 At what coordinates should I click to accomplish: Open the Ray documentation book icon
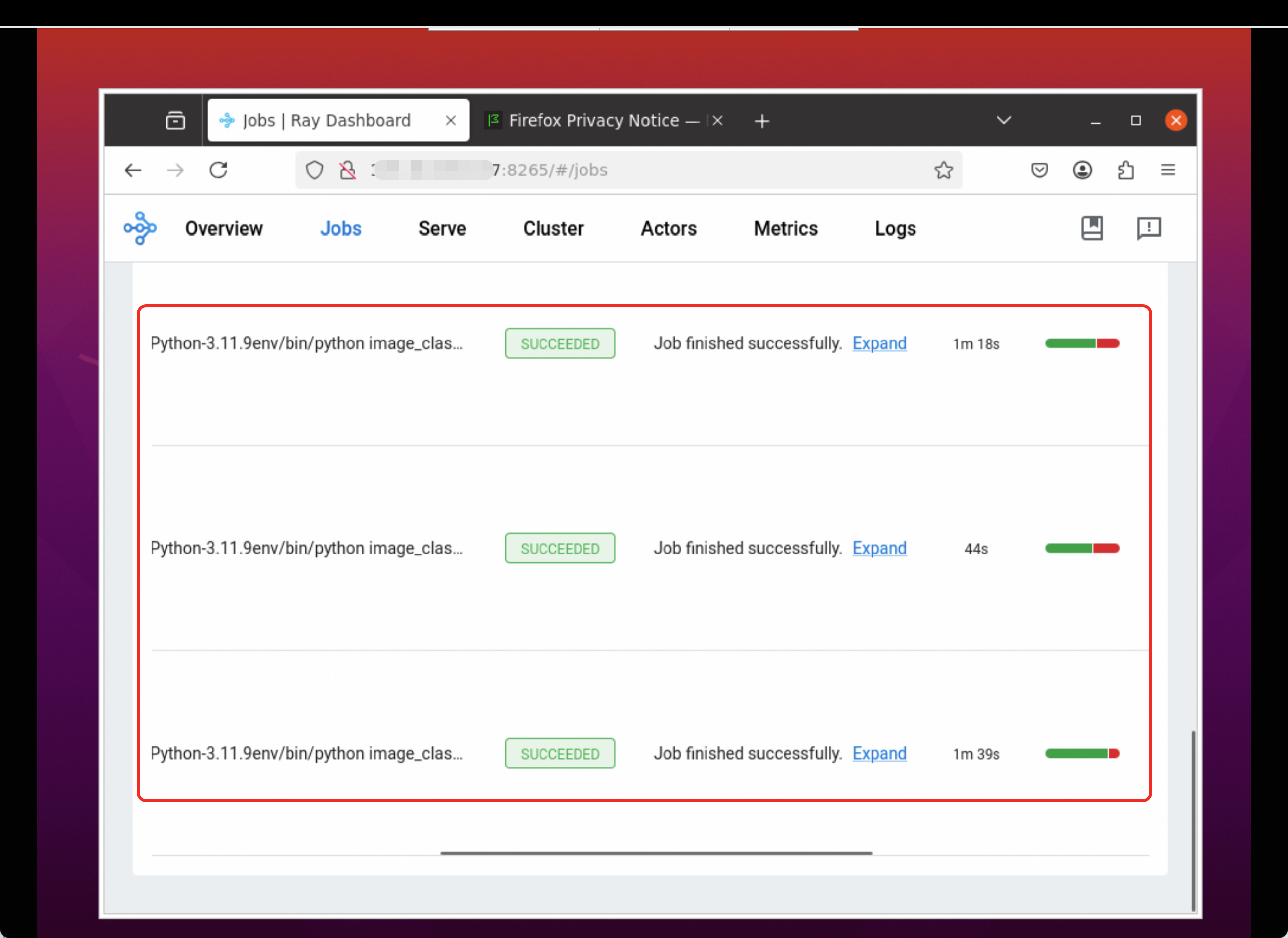1091,228
